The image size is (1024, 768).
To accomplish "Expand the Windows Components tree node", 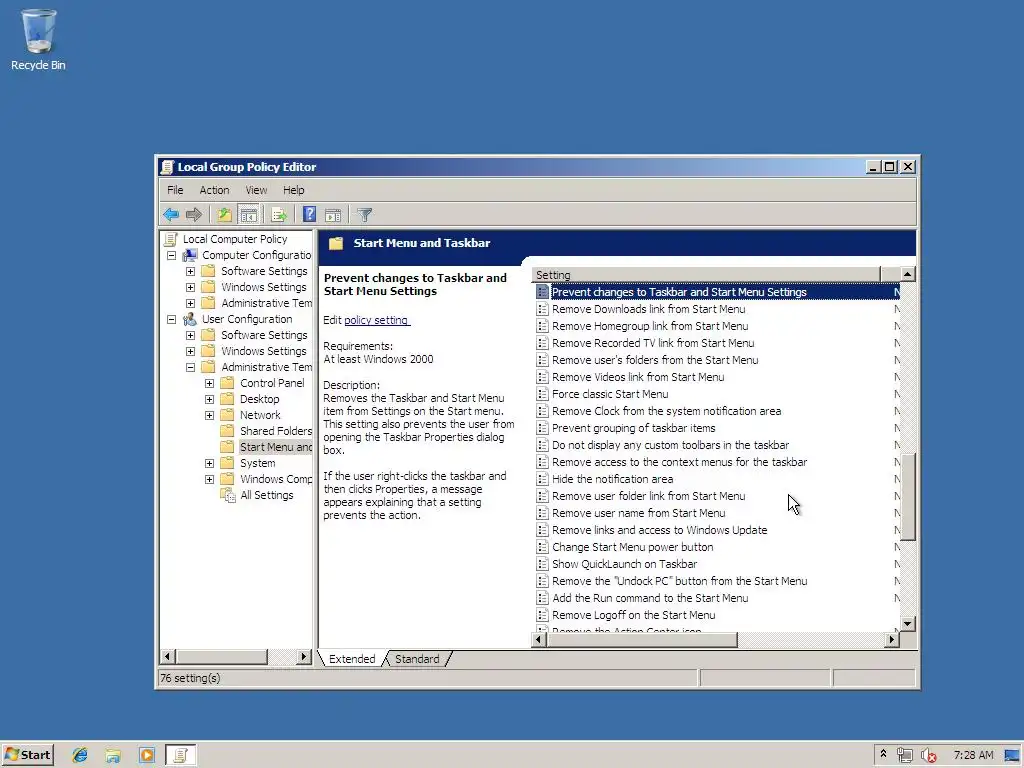I will tap(209, 479).
